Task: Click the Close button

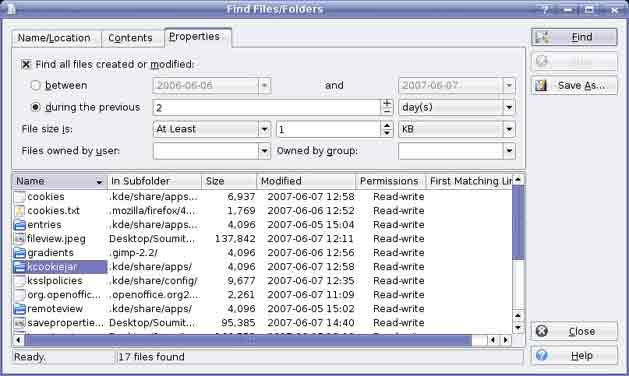Action: (x=574, y=331)
